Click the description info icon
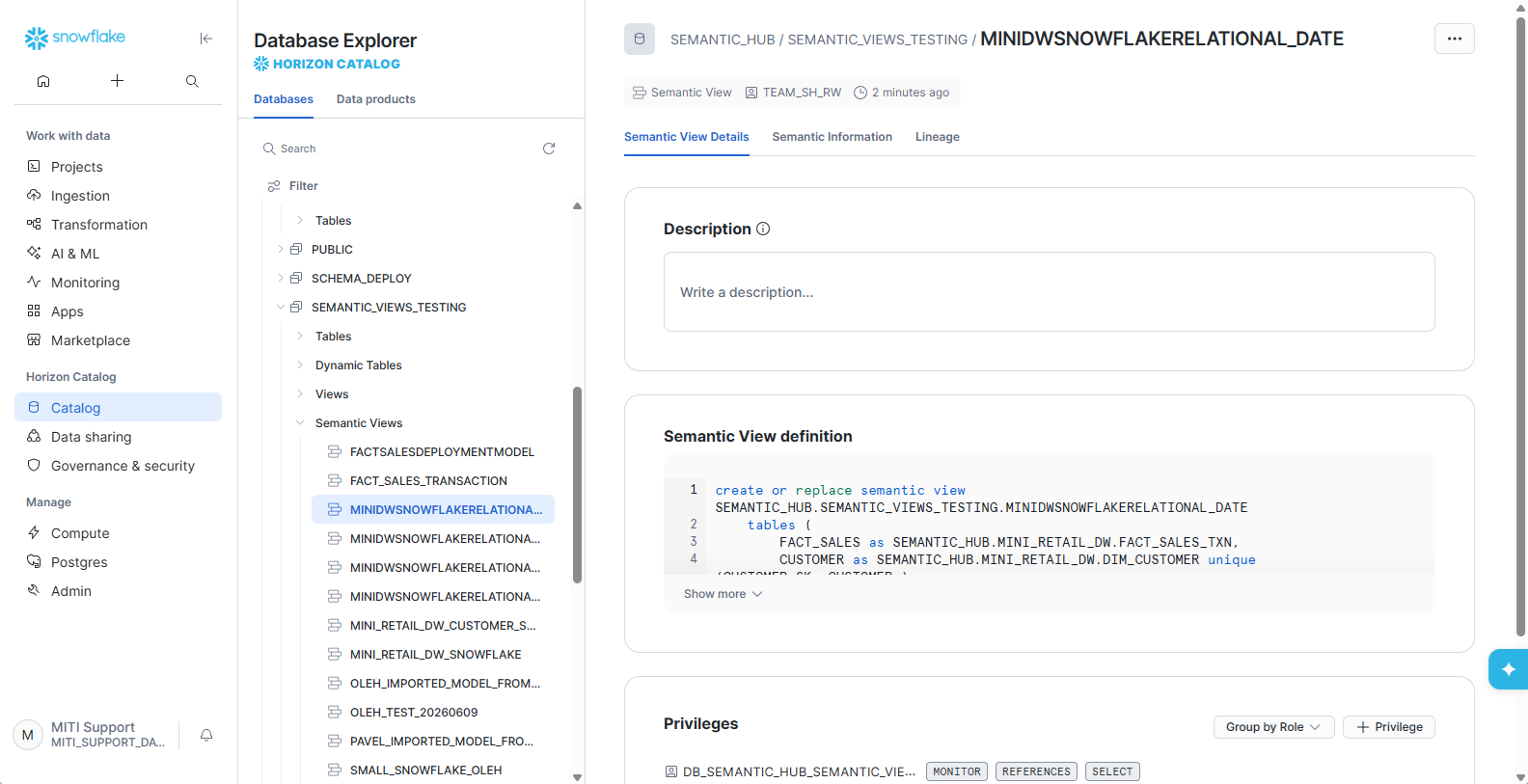The width and height of the screenshot is (1528, 784). (x=763, y=229)
